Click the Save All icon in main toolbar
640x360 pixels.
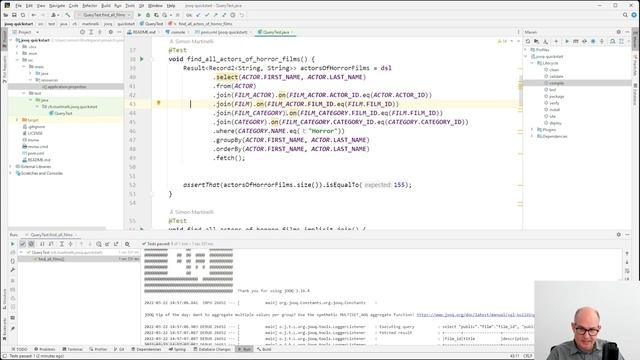pyautogui.click(x=14, y=15)
